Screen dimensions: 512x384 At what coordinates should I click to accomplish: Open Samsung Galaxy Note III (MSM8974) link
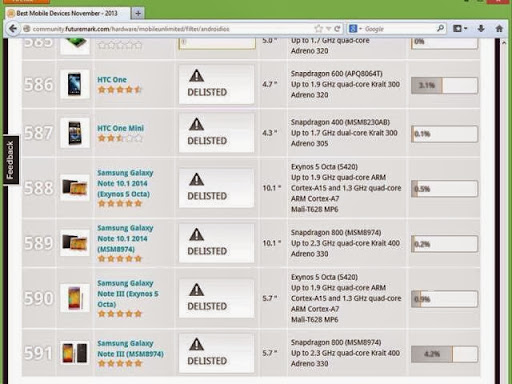coord(130,348)
